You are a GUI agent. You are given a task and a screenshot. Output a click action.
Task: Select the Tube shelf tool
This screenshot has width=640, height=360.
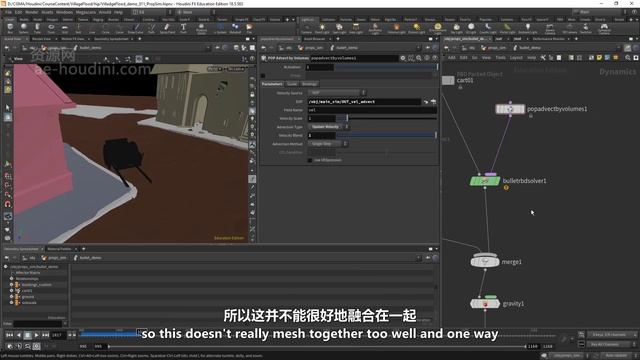pyautogui.click(x=37, y=28)
